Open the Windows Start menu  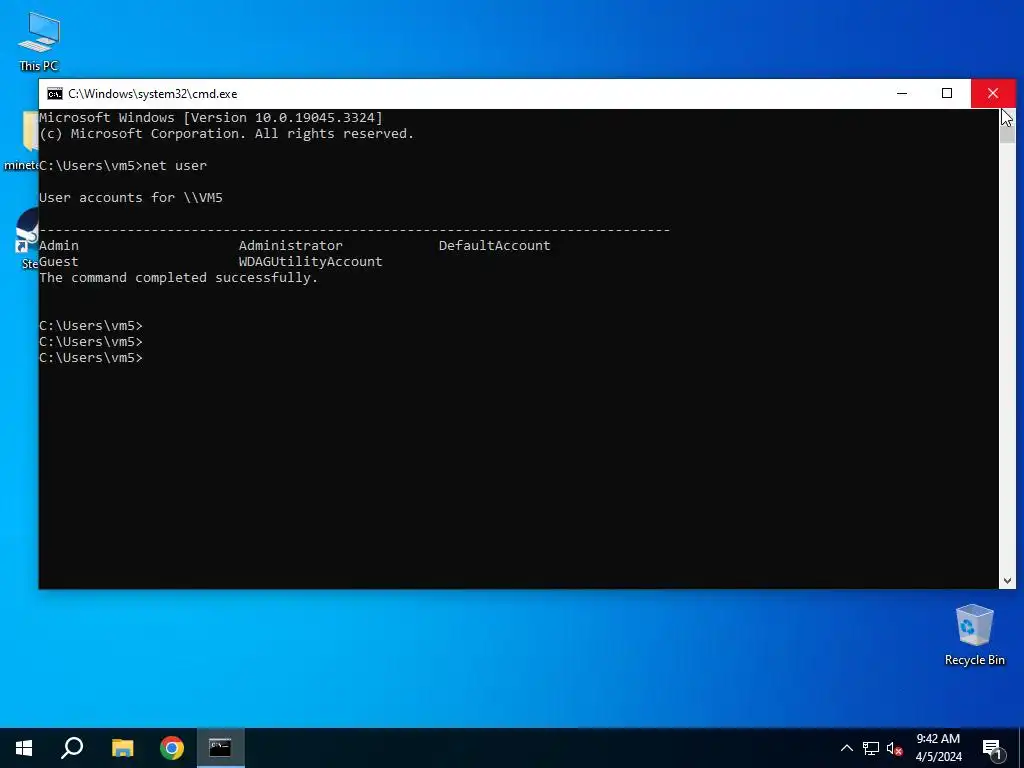coord(24,748)
